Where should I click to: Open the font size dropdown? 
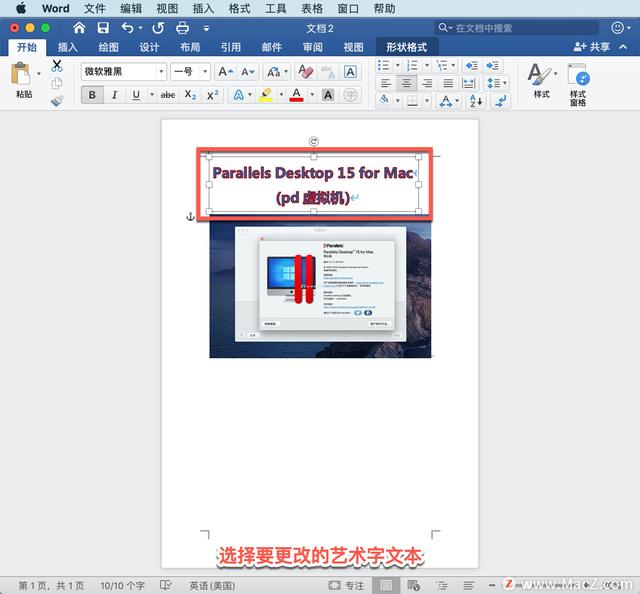pos(205,72)
